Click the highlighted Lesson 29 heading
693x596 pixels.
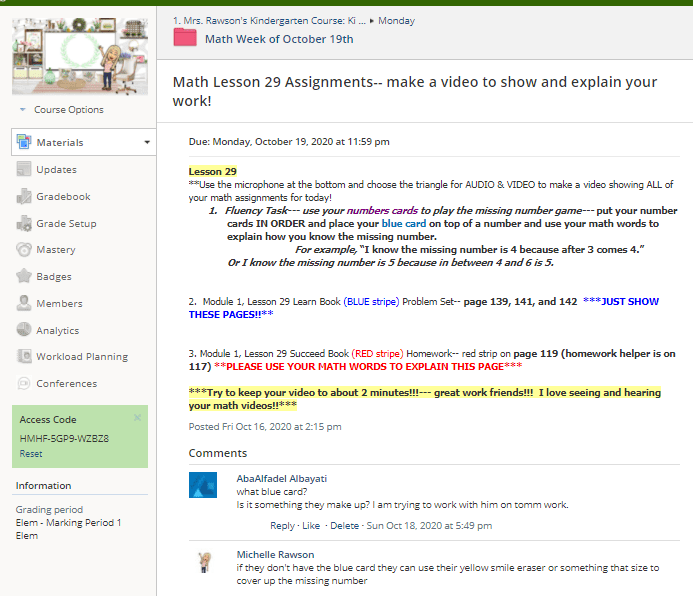(x=213, y=171)
